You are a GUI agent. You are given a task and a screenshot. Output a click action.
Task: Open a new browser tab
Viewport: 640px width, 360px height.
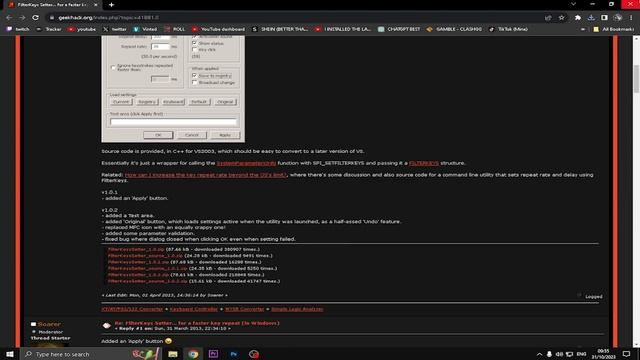click(x=111, y=5)
